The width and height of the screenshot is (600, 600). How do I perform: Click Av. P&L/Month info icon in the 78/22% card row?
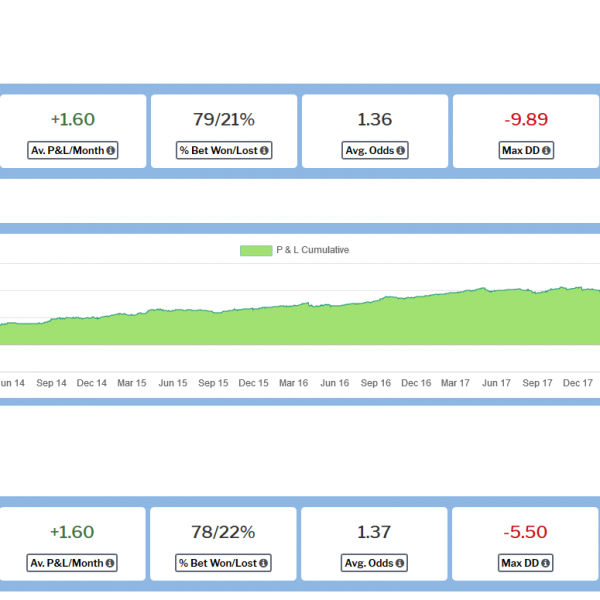110,563
